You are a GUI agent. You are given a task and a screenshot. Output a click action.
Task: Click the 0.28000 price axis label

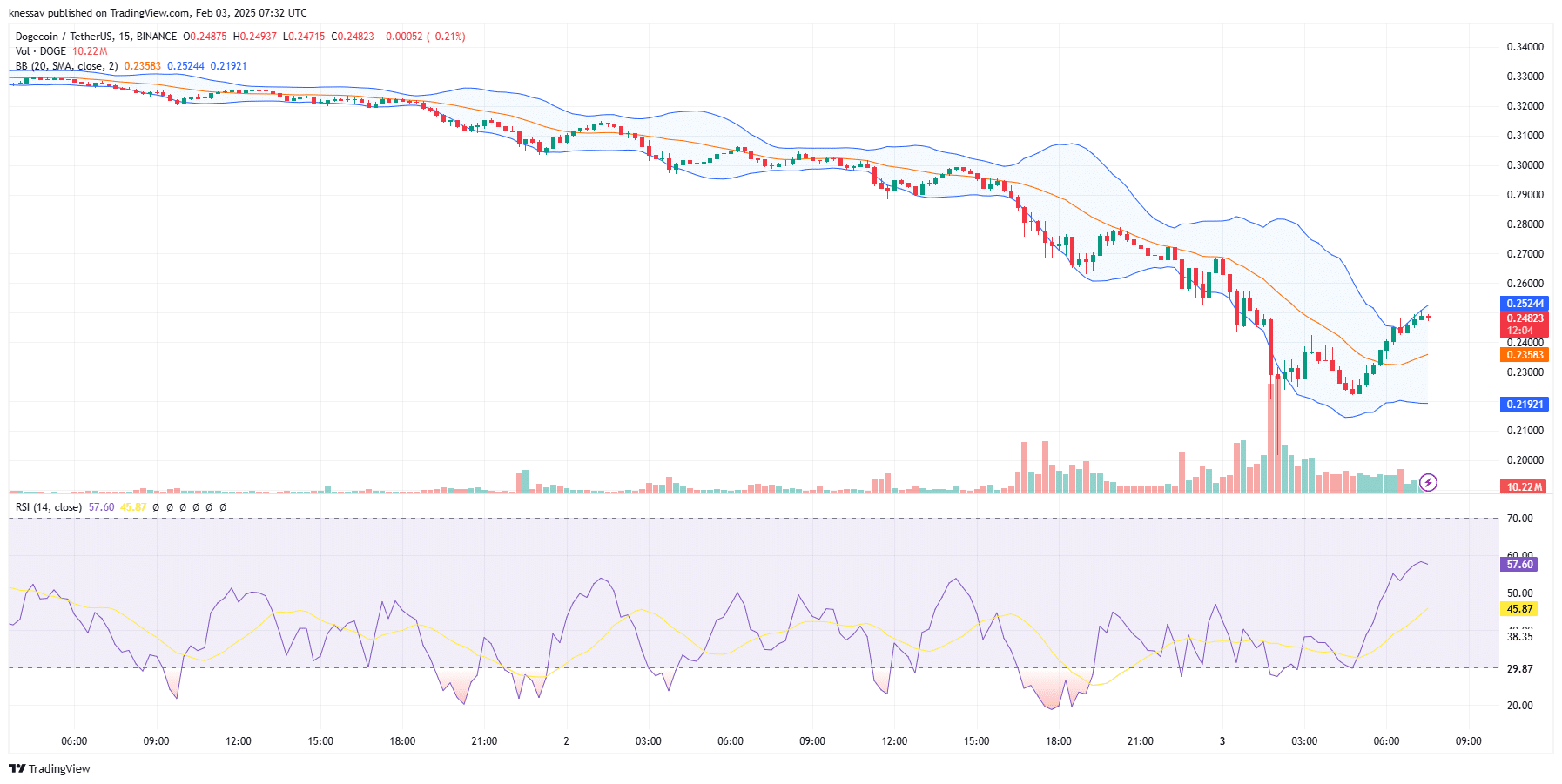click(x=1525, y=224)
